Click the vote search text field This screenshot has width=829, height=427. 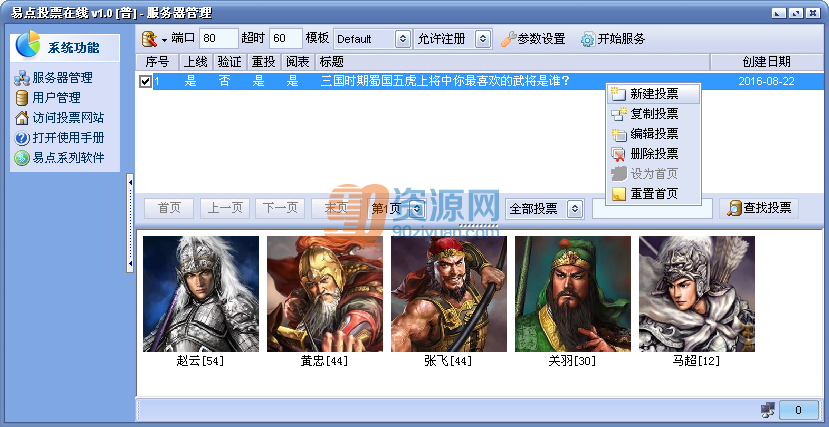tap(652, 209)
